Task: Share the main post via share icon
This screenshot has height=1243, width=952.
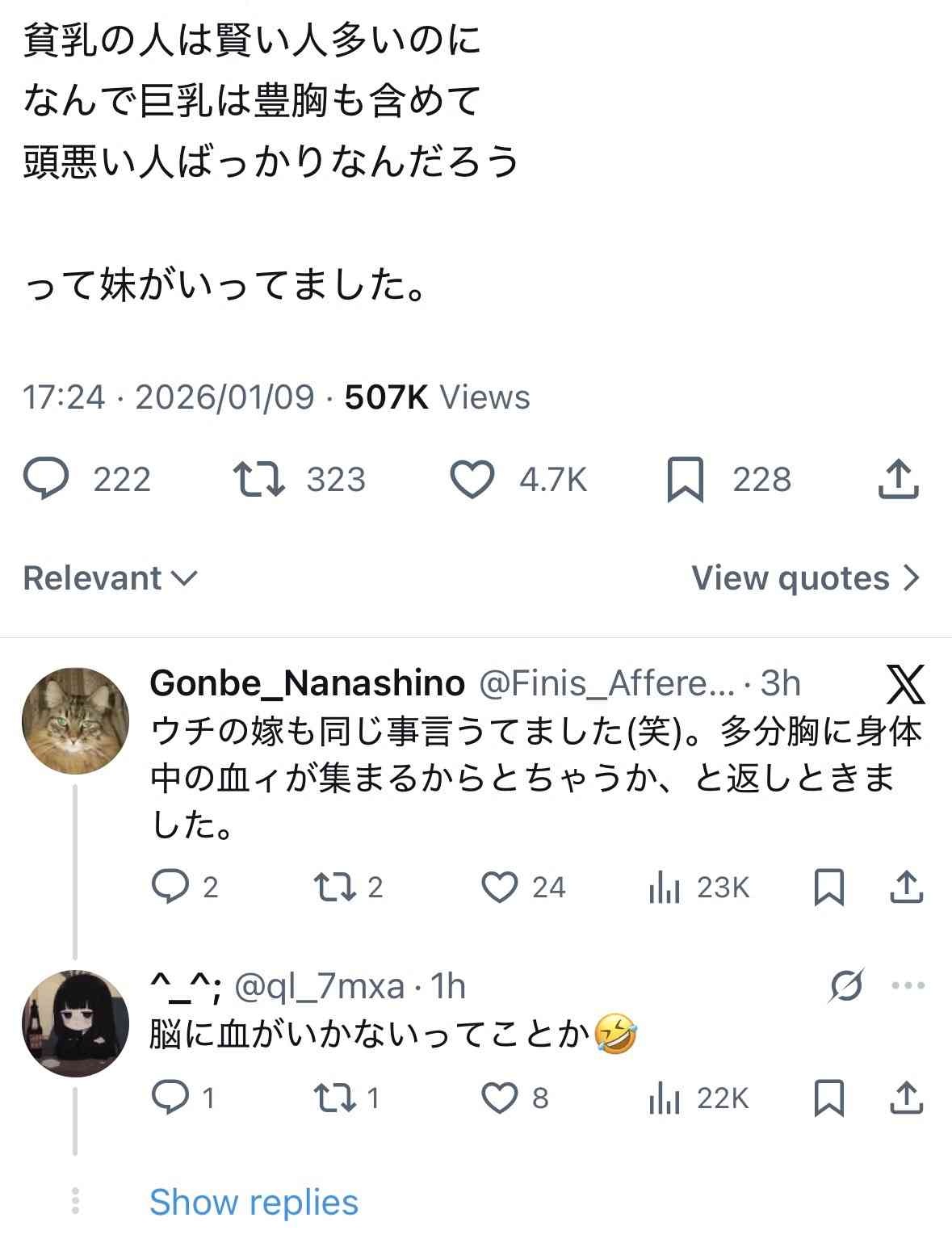Action: [898, 479]
